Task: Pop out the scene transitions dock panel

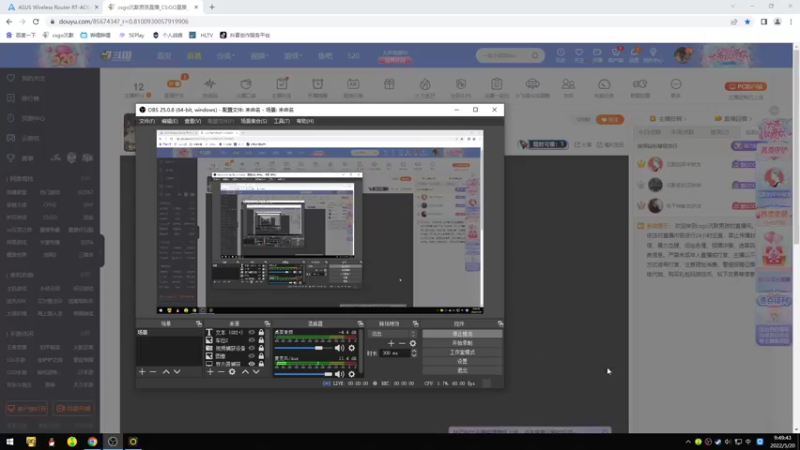Action: [x=415, y=323]
